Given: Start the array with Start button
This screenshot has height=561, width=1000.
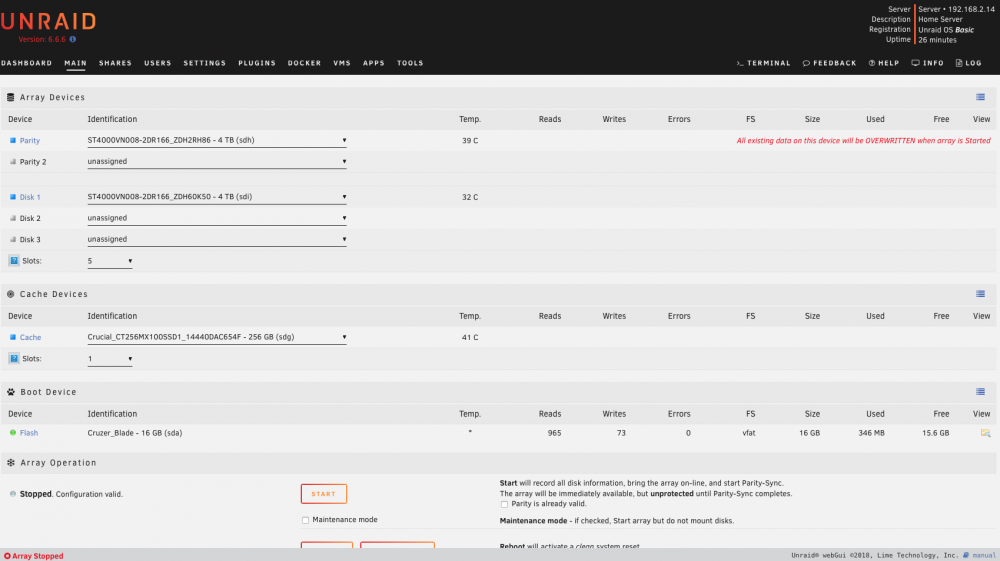Looking at the screenshot, I should click(324, 494).
